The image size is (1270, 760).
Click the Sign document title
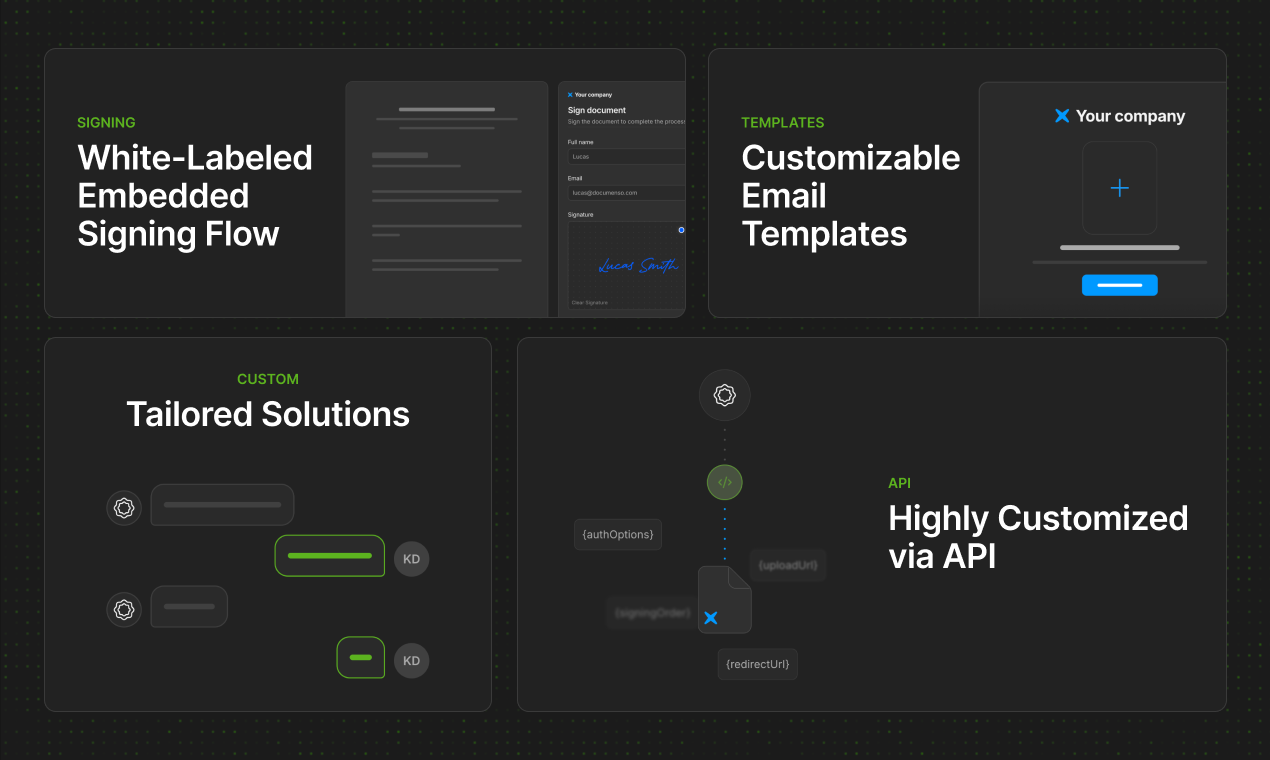[597, 110]
